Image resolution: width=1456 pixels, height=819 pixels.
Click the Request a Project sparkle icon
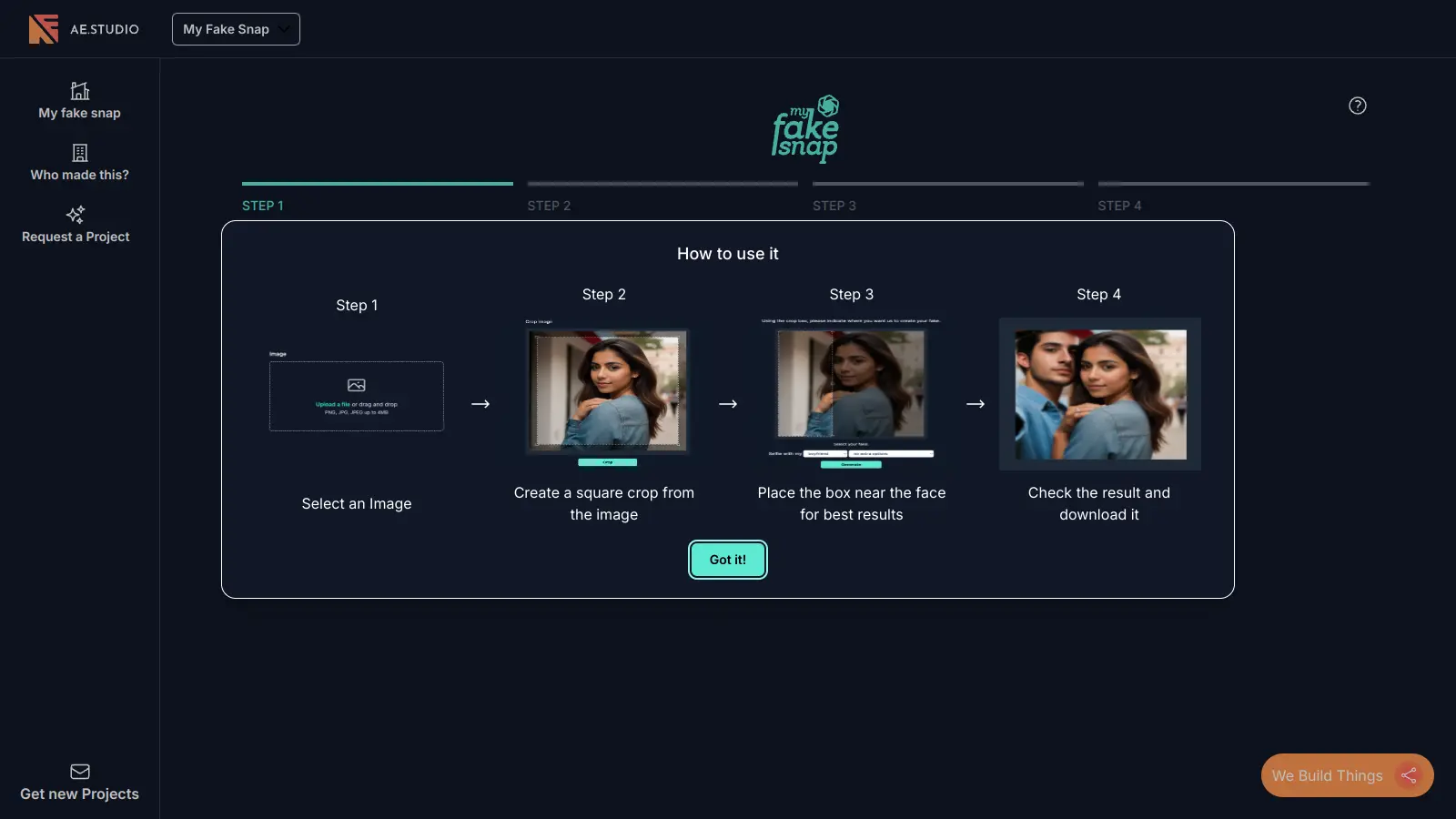click(x=76, y=215)
